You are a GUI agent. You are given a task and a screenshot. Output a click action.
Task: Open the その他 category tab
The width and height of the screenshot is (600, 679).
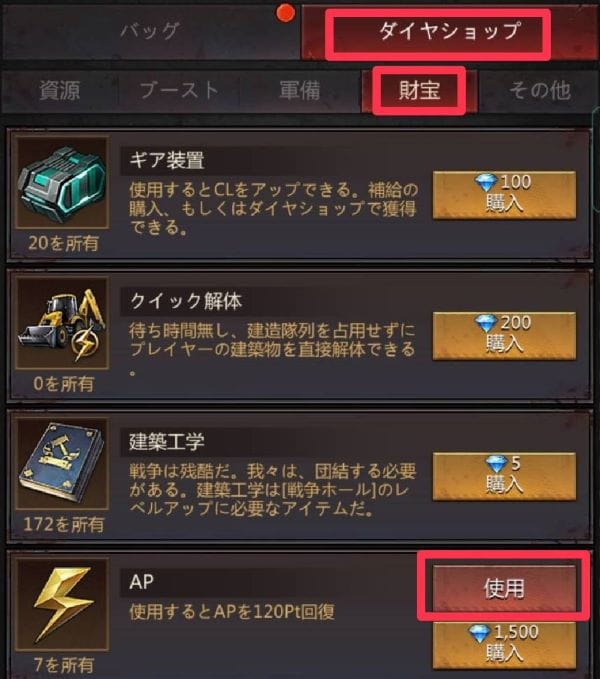click(x=540, y=91)
